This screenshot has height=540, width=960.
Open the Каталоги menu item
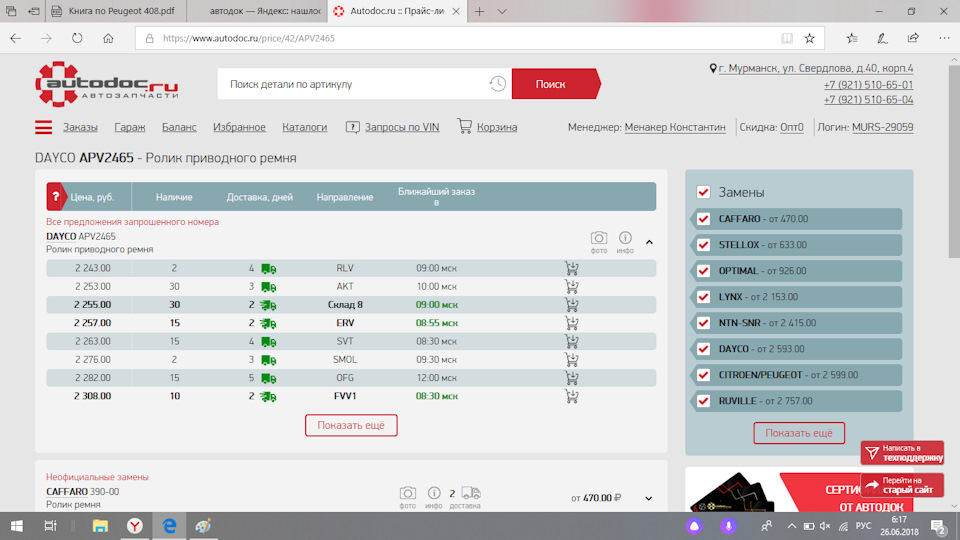click(304, 127)
